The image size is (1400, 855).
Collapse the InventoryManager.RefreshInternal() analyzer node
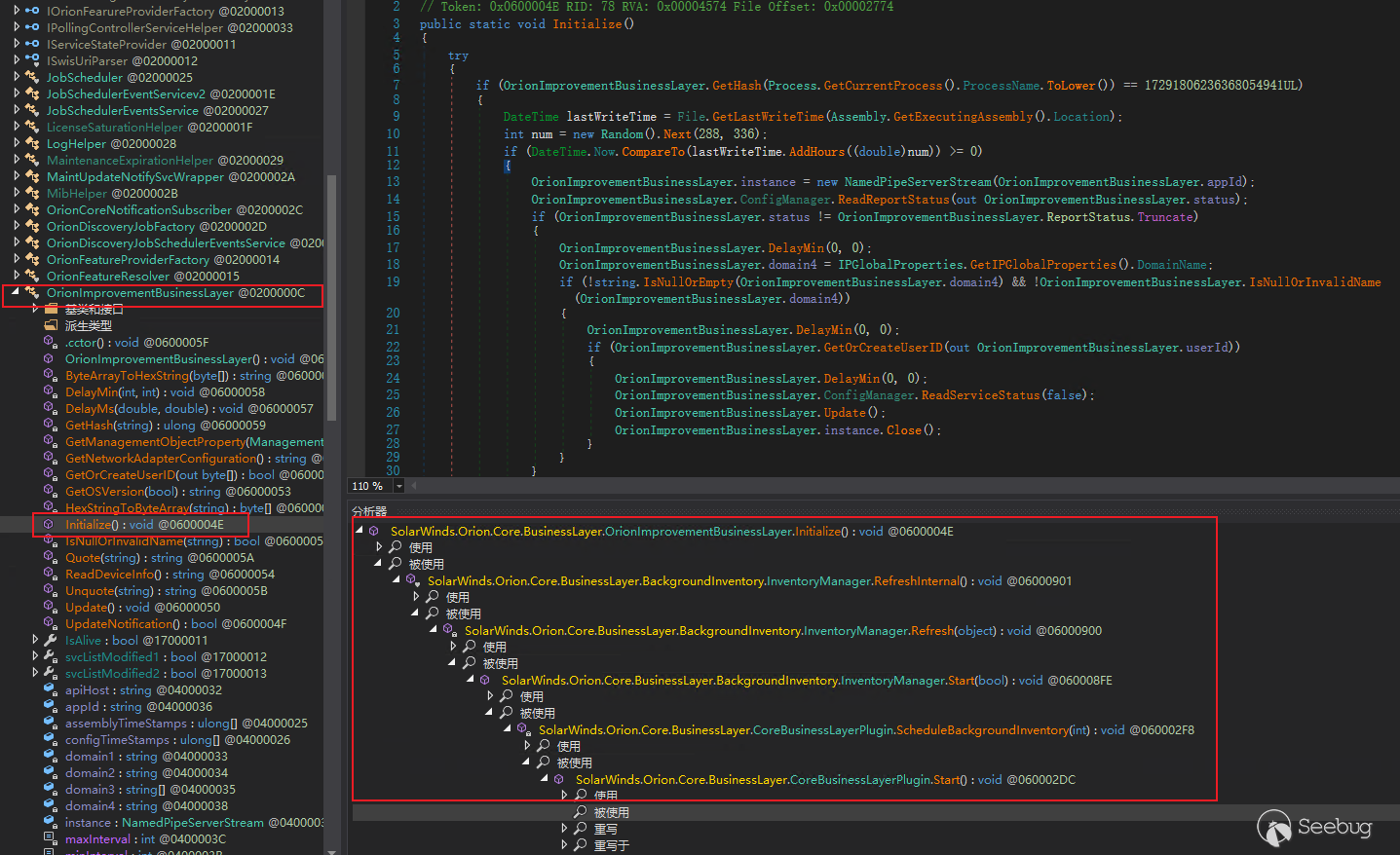click(397, 580)
